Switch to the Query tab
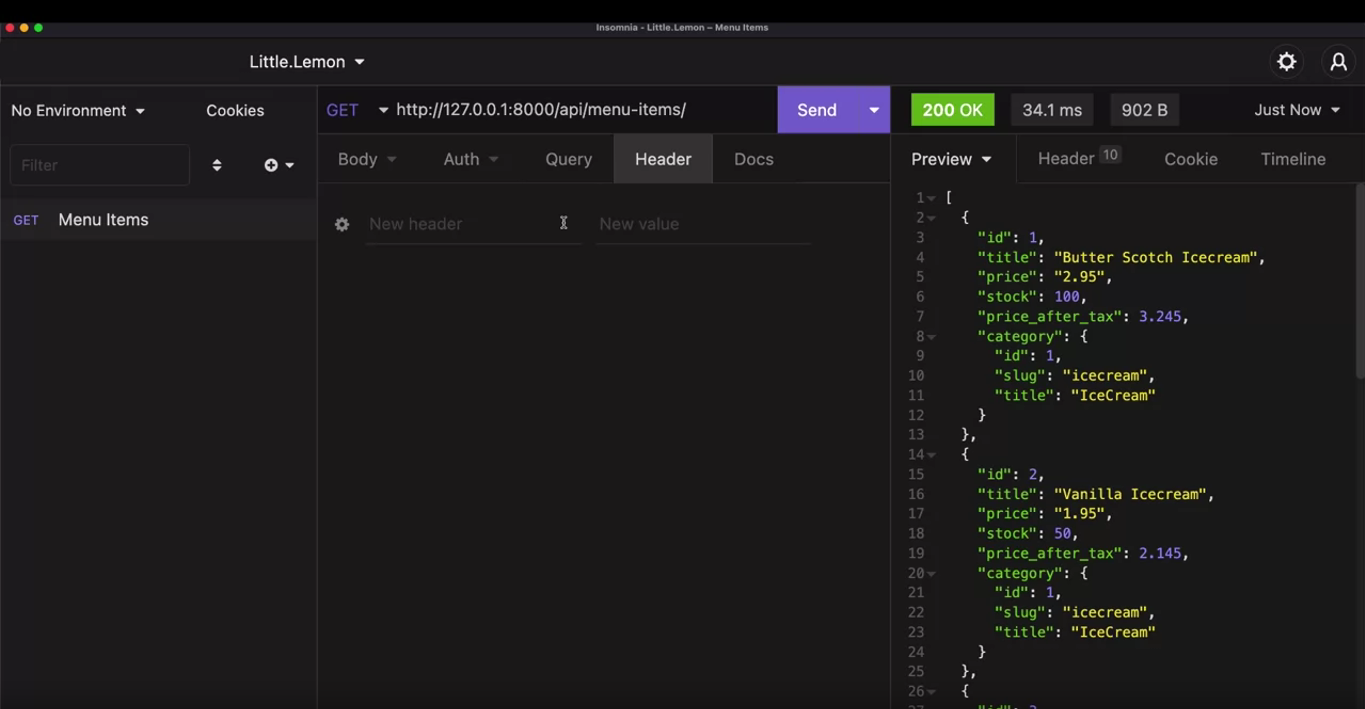 (568, 159)
